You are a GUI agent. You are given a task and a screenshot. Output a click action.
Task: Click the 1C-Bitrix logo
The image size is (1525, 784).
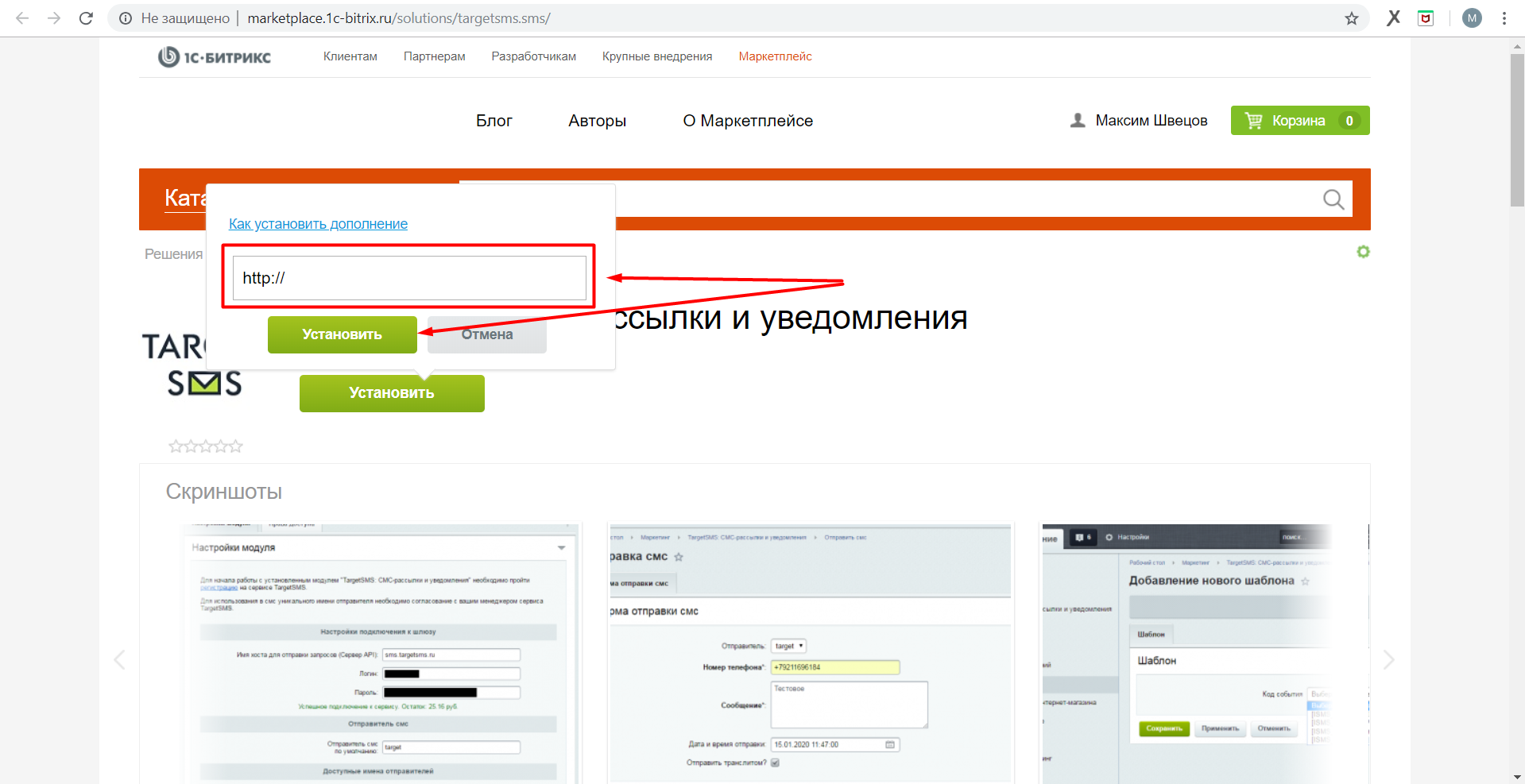215,57
